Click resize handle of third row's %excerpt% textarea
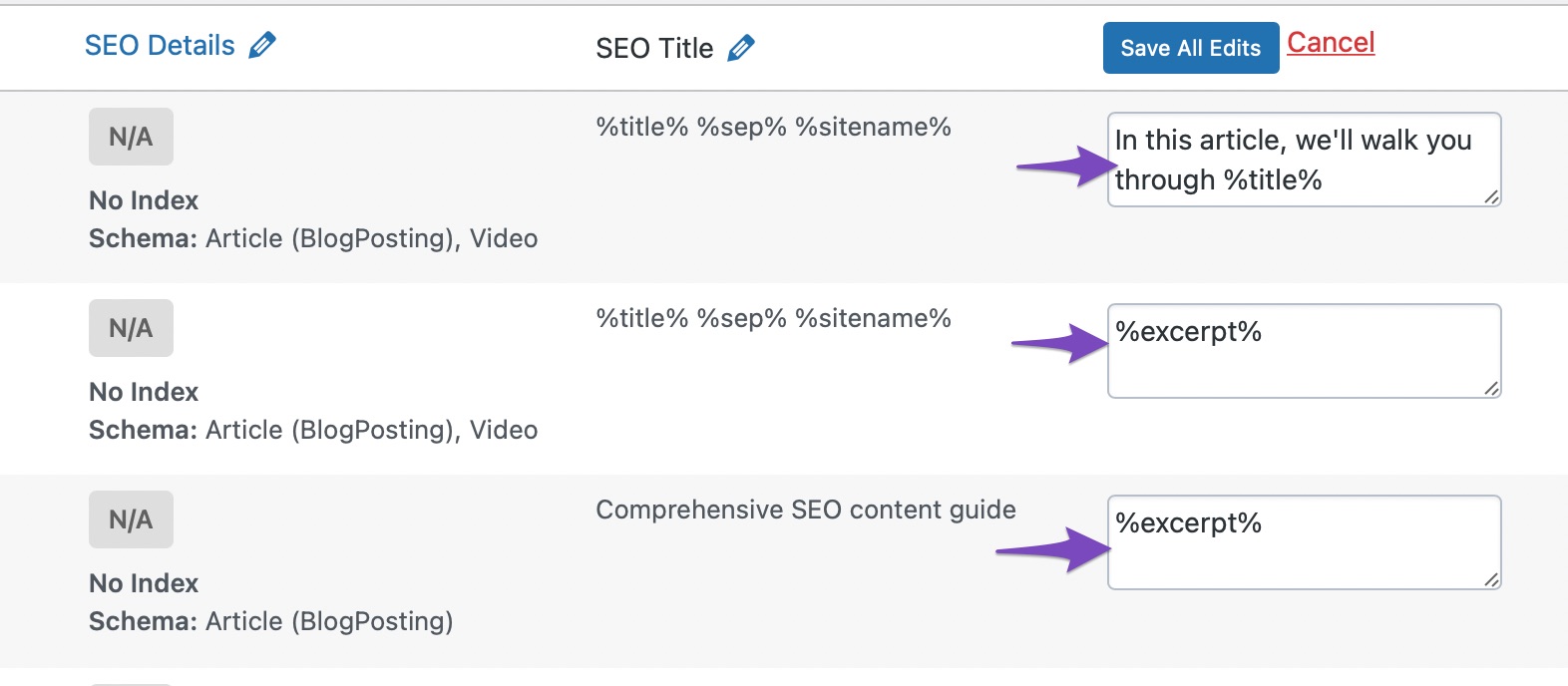The height and width of the screenshot is (686, 1568). (x=1491, y=580)
